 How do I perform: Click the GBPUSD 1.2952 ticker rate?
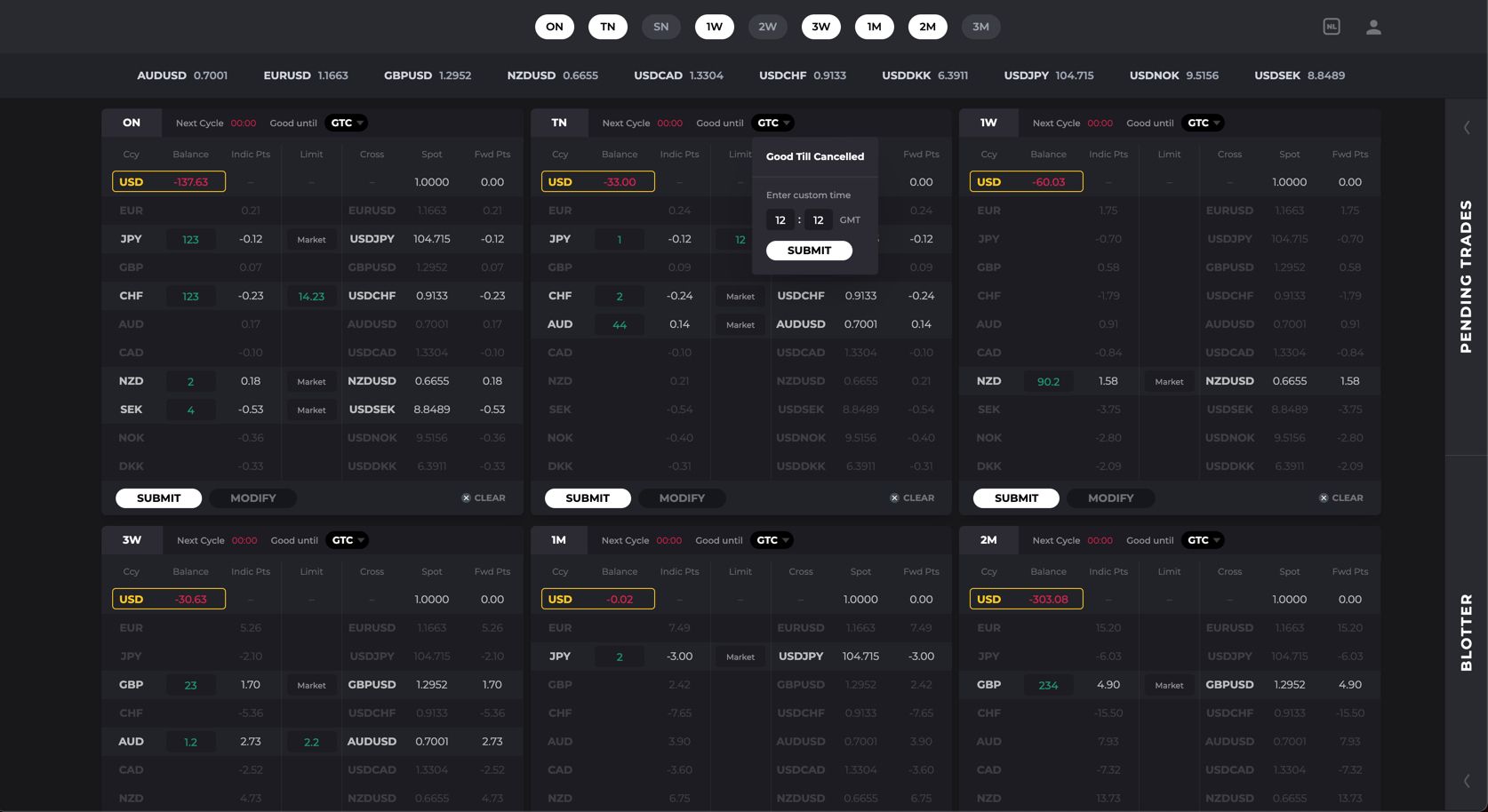[428, 76]
